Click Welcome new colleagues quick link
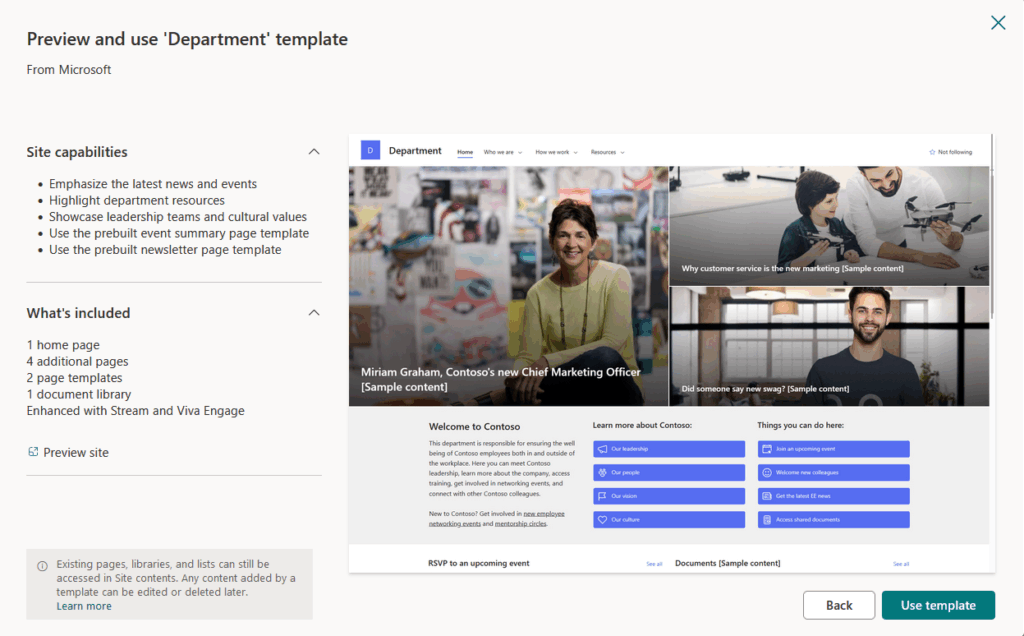 point(833,472)
